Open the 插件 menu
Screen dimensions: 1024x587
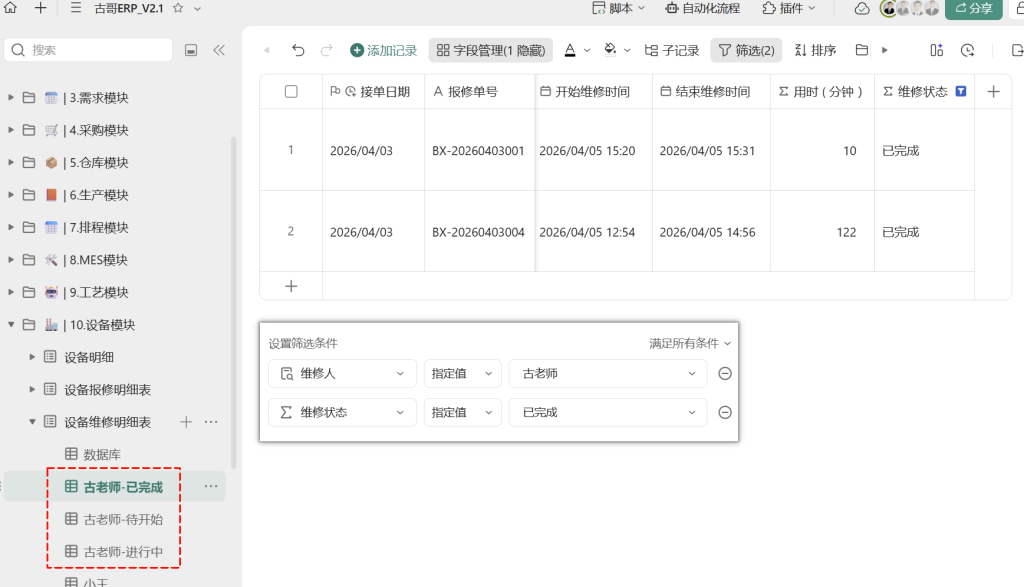(789, 8)
